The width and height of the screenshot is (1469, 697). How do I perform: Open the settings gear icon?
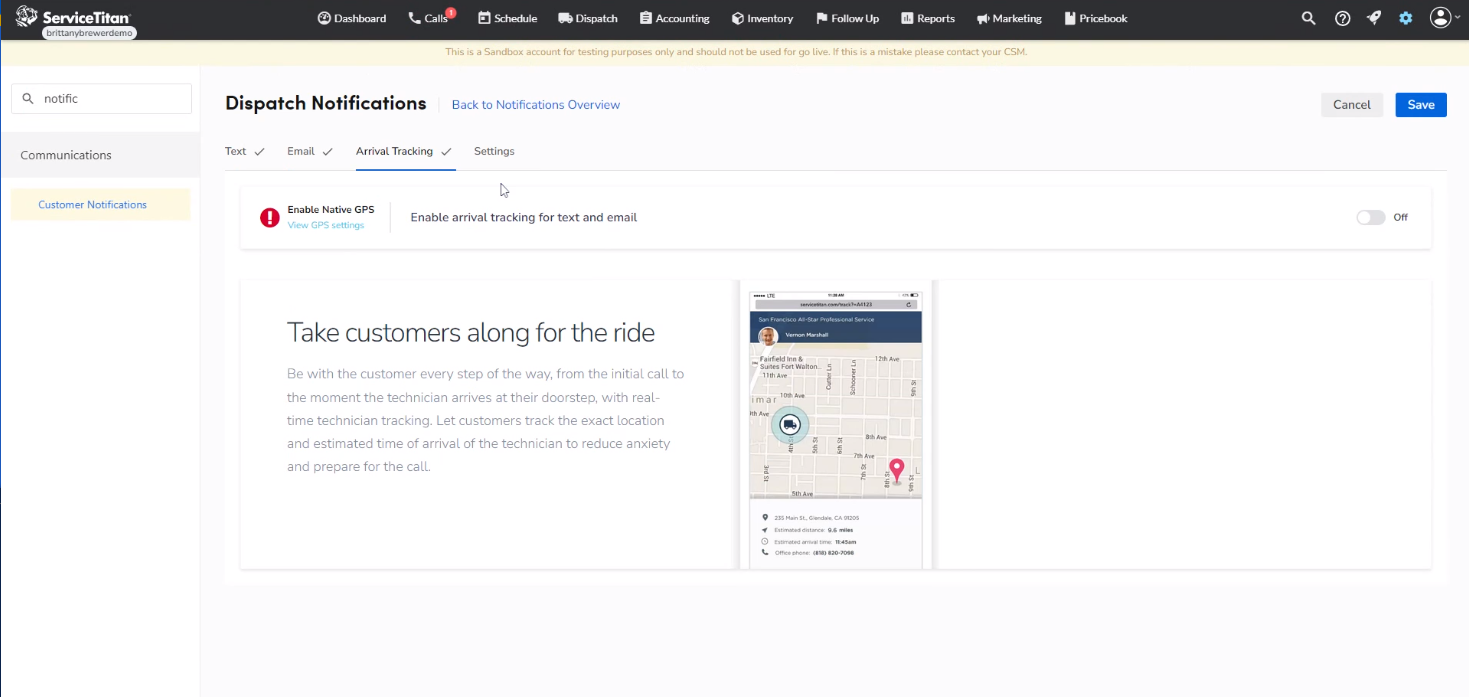(x=1405, y=17)
